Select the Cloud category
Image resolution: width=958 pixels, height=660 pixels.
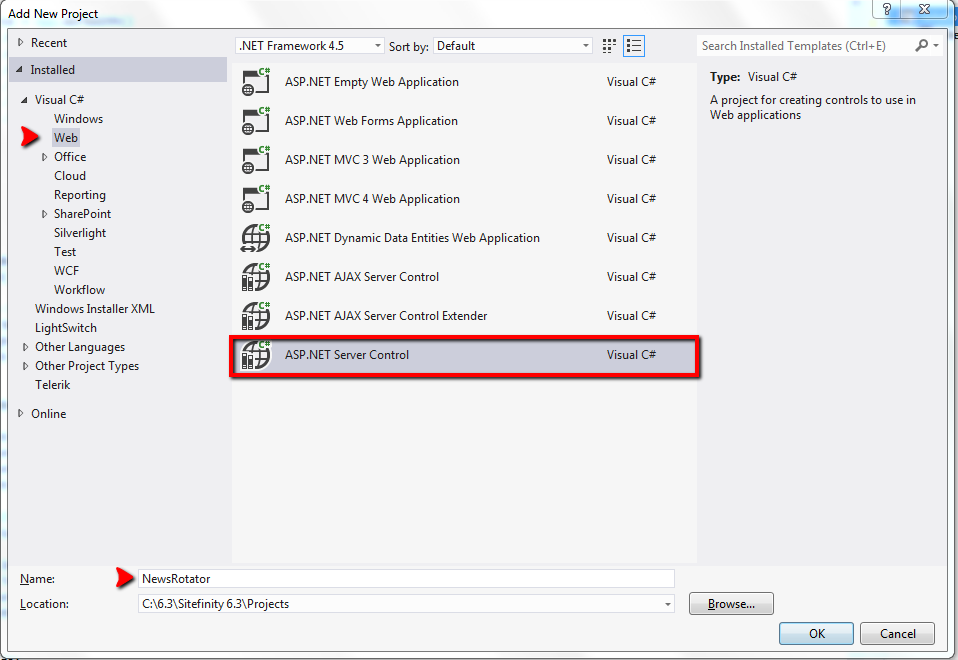70,176
